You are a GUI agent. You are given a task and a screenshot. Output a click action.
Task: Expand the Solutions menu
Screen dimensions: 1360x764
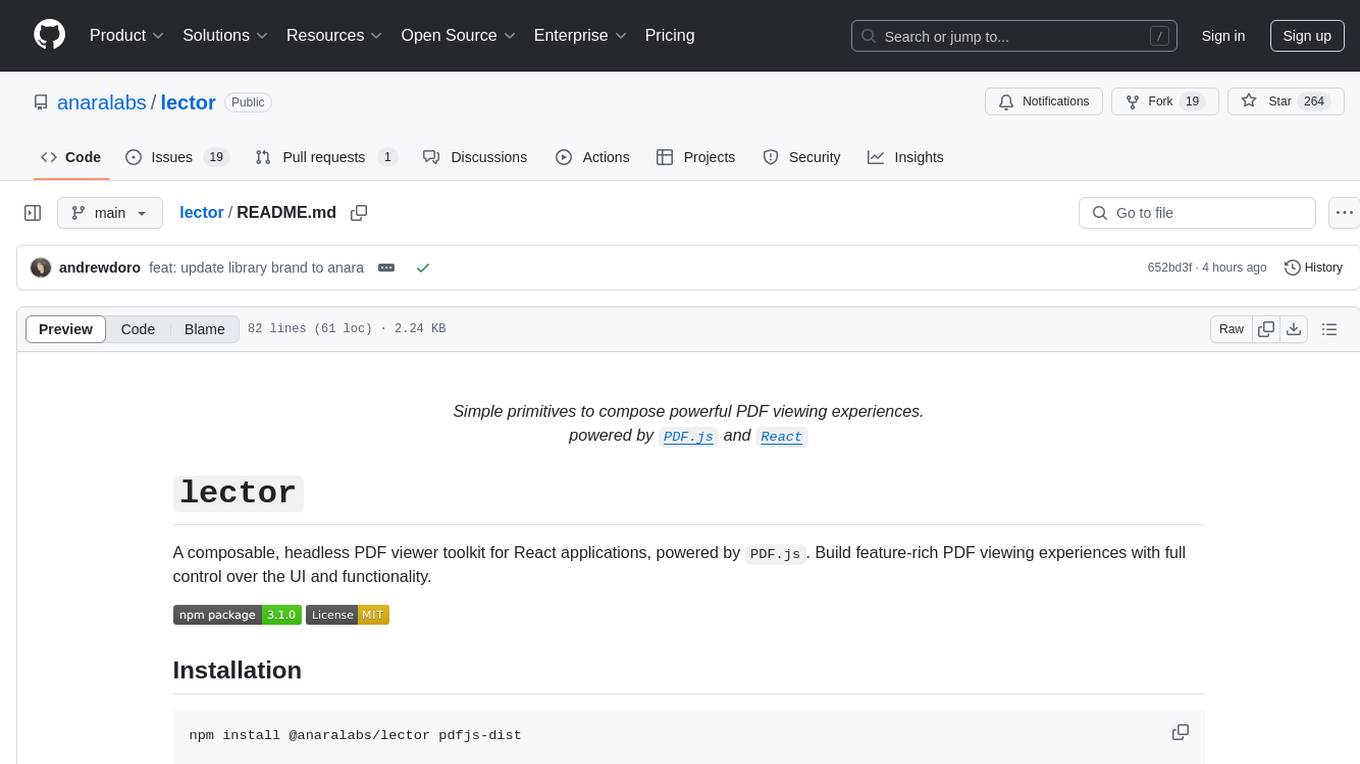click(225, 35)
